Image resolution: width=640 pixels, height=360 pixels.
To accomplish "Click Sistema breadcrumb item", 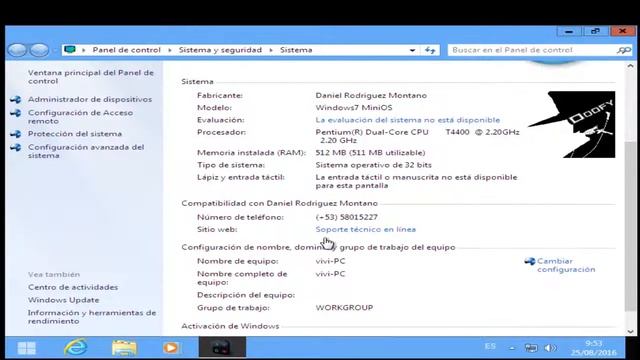I will (296, 50).
